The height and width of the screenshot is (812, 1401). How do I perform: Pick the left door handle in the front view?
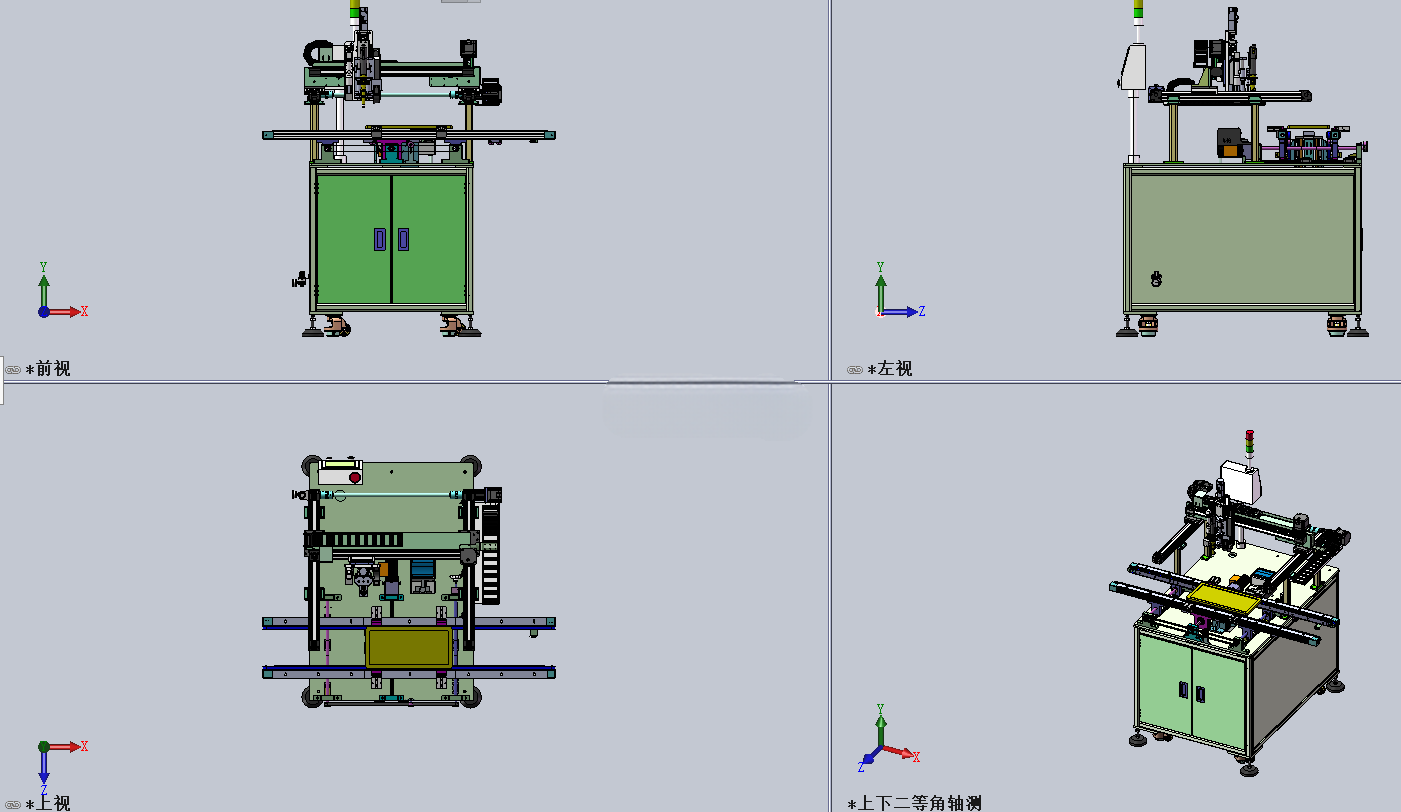point(380,239)
